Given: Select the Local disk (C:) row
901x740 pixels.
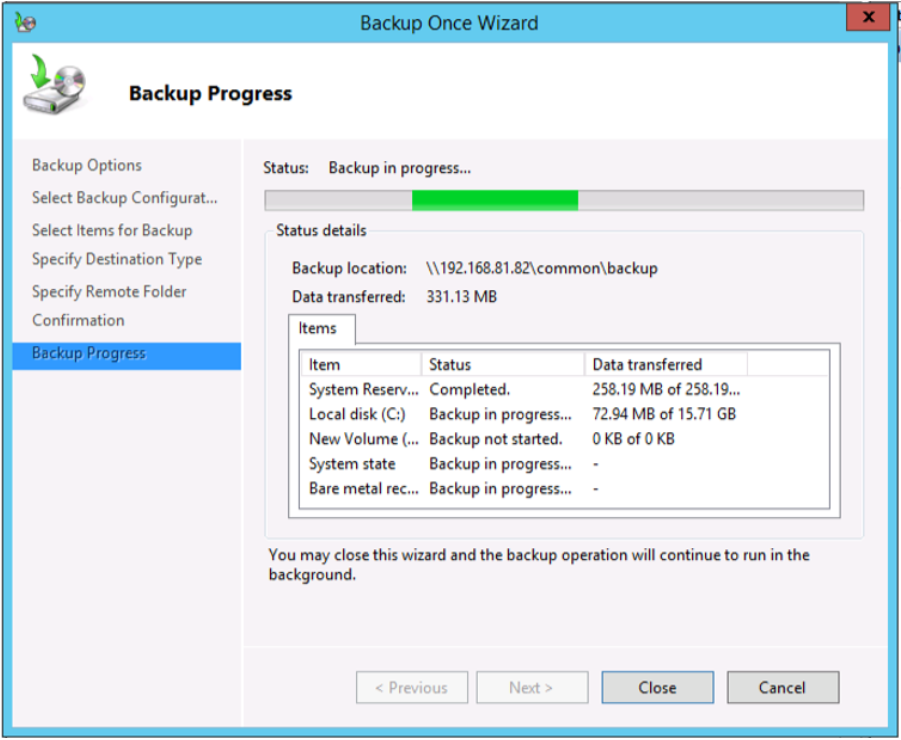Looking at the screenshot, I should click(357, 414).
